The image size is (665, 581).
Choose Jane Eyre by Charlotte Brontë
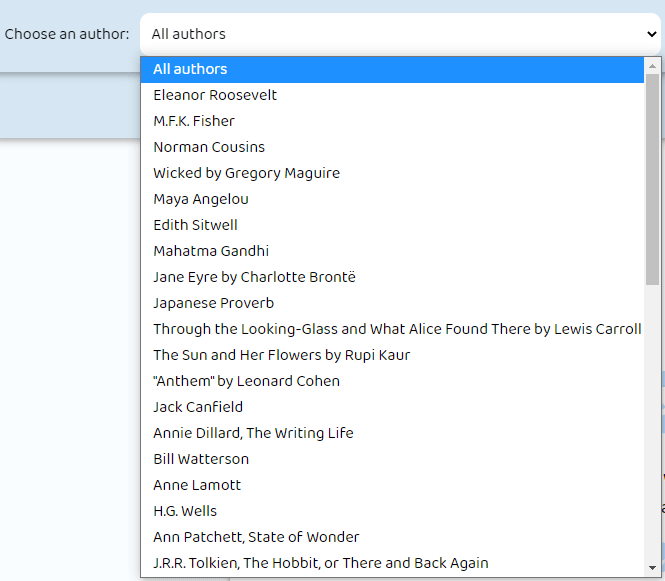click(x=392, y=277)
